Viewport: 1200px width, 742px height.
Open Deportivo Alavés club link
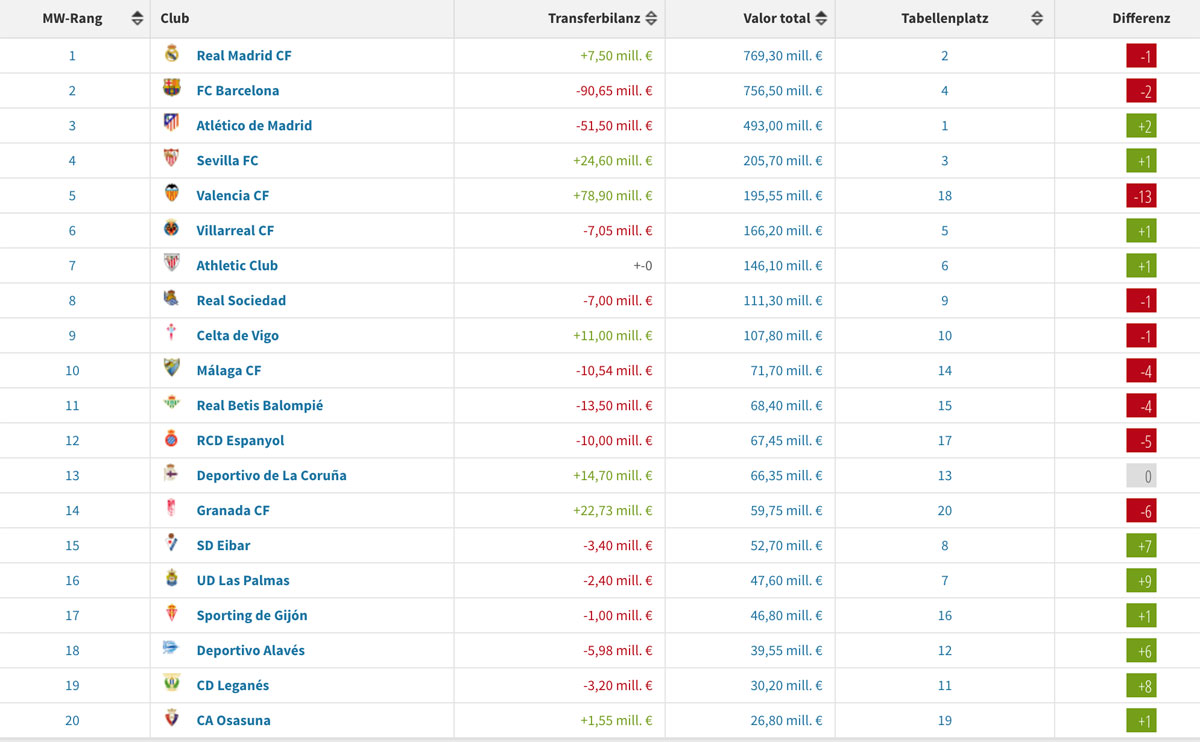251,650
